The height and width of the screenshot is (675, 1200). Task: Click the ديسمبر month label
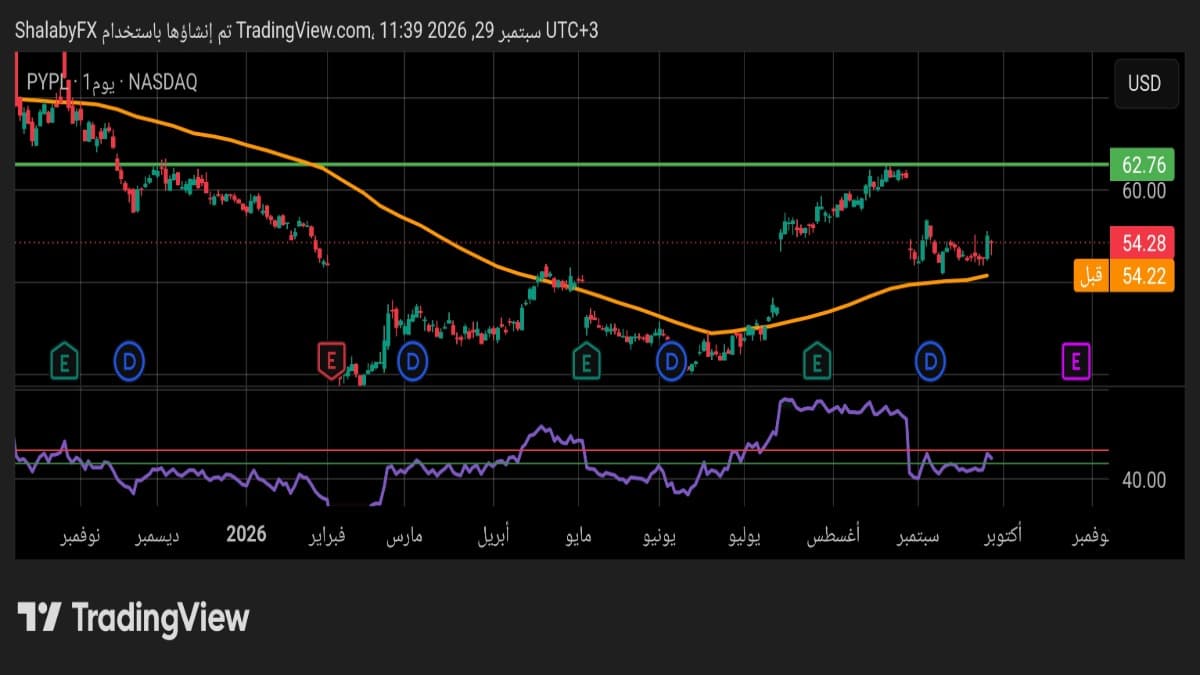click(x=158, y=536)
